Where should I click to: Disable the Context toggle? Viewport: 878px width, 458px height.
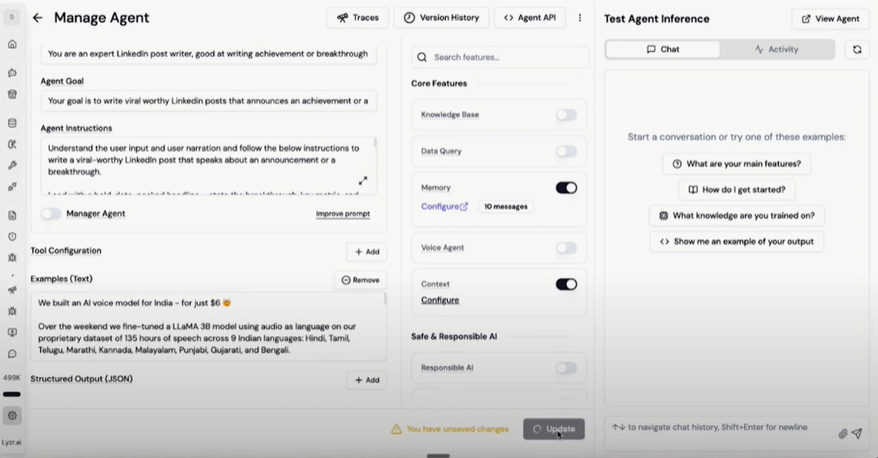566,284
